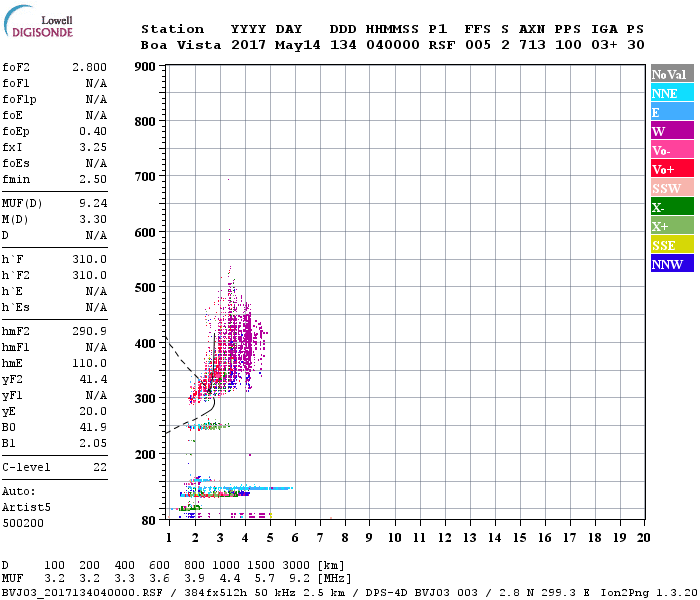Click the foF2 value 2.800
This screenshot has width=700, height=600.
click(89, 67)
